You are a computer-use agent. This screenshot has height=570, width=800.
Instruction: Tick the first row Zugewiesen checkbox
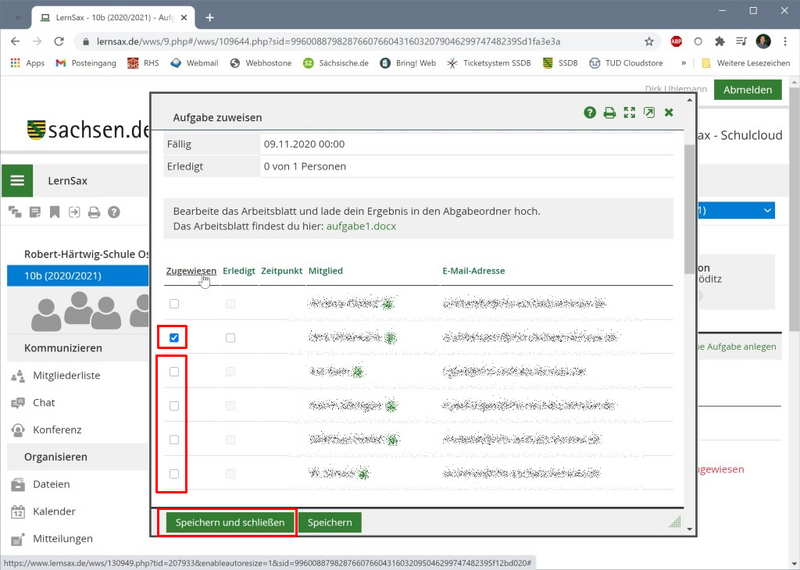coord(174,303)
